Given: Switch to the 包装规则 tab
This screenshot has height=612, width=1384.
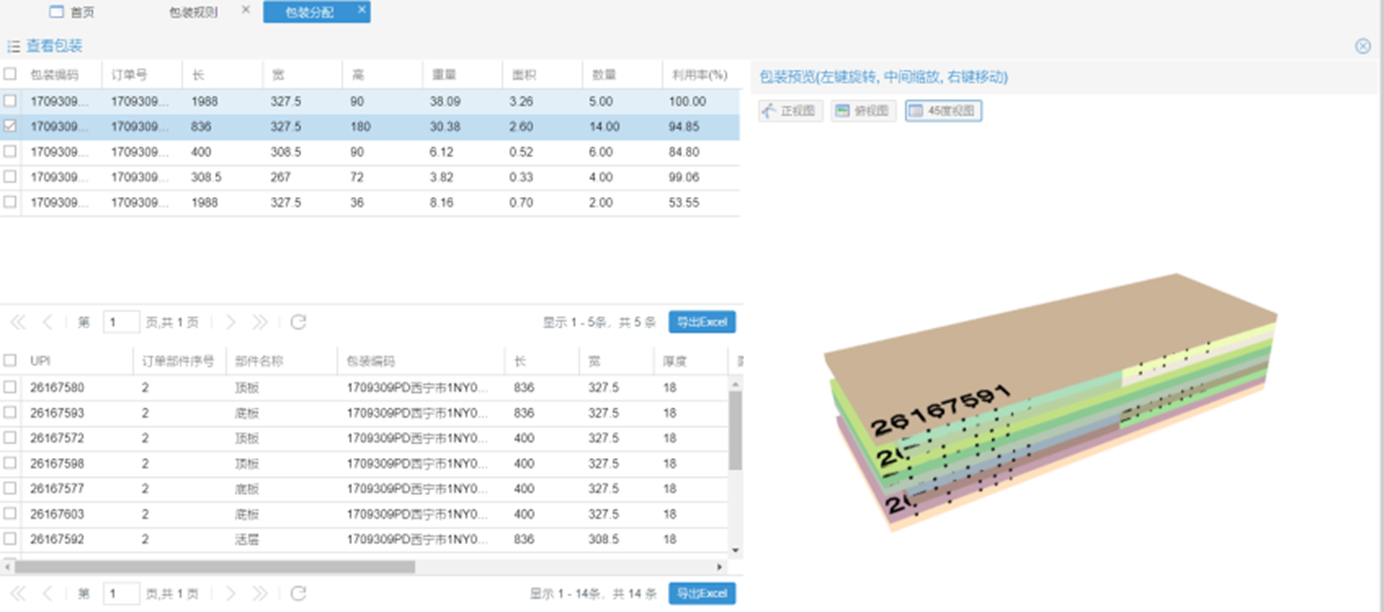Looking at the screenshot, I should [193, 12].
